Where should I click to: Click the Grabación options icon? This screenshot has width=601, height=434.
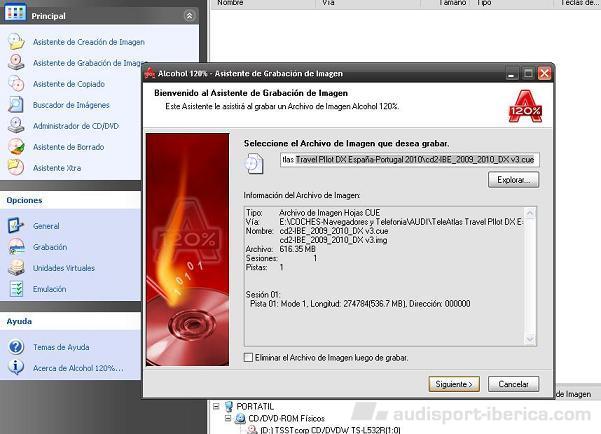[x=16, y=247]
